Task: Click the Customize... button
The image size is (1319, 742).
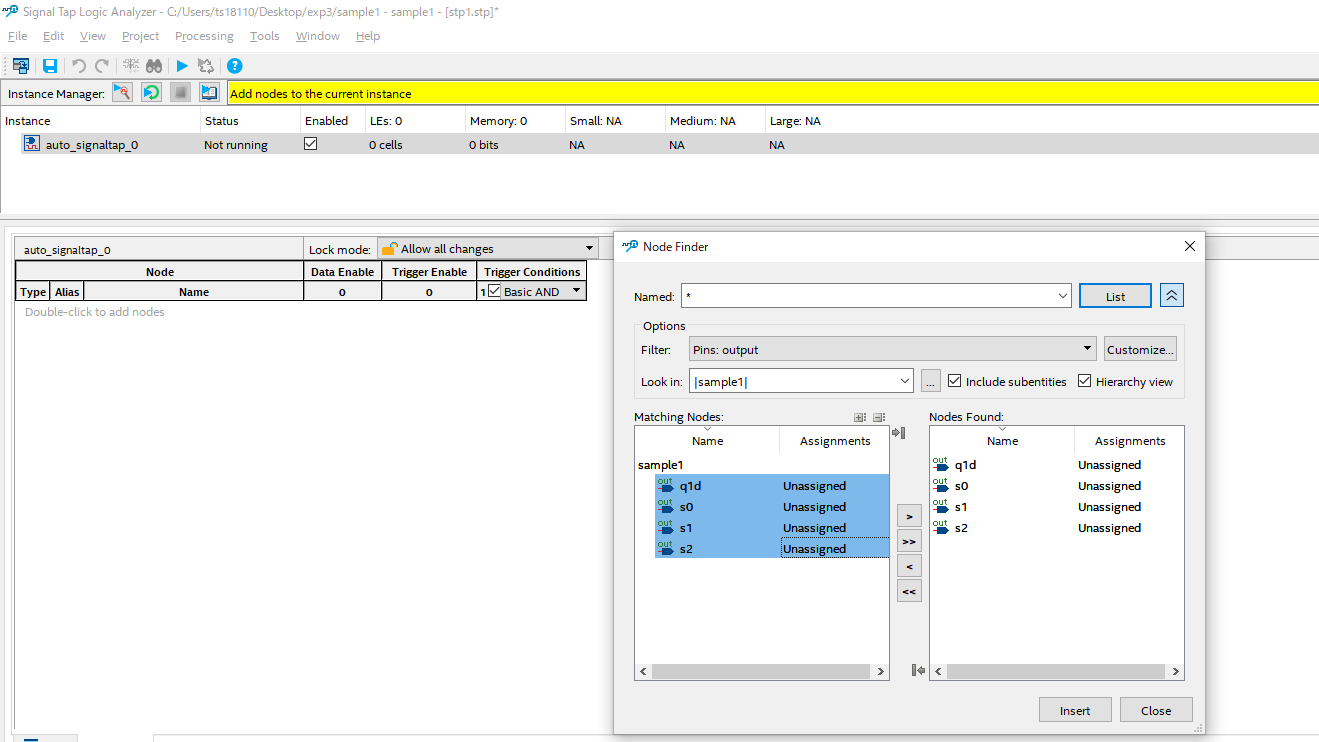Action: point(1140,349)
